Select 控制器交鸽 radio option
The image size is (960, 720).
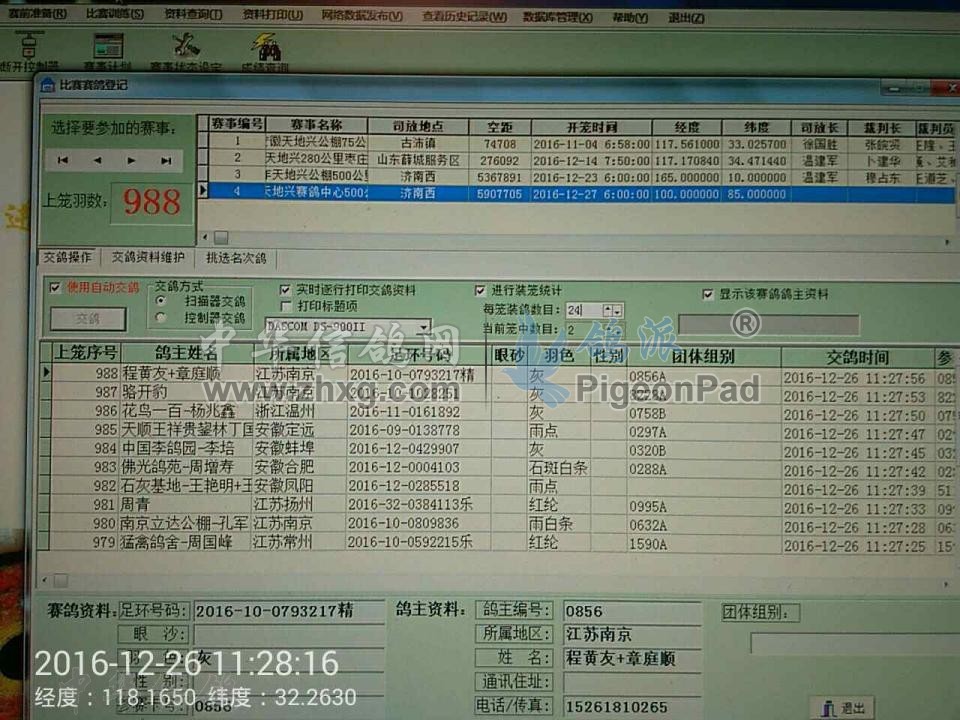[x=161, y=318]
